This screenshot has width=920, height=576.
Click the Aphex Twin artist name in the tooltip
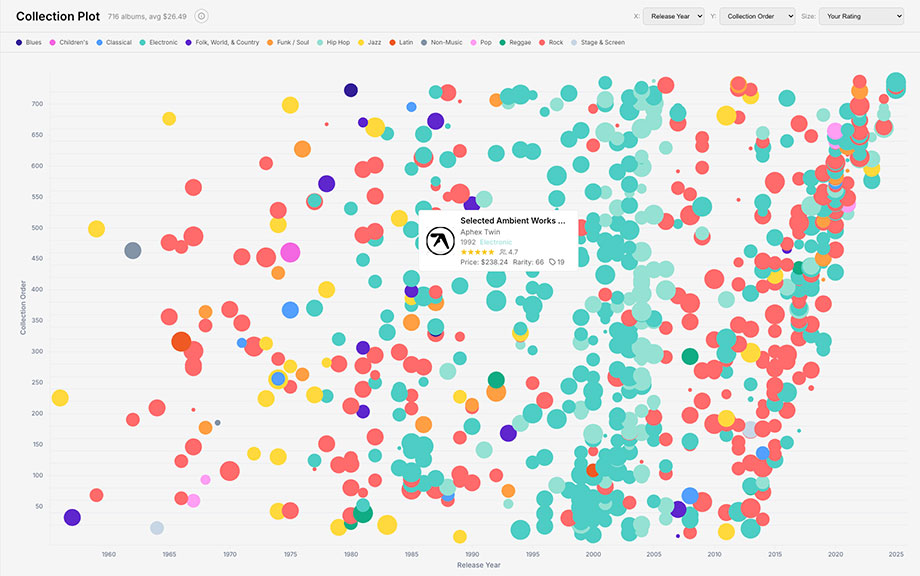point(481,232)
